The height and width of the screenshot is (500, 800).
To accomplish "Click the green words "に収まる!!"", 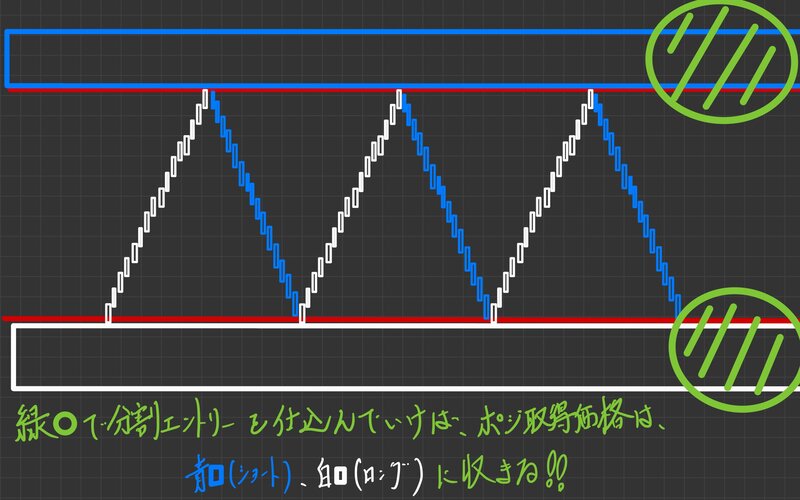I will click(x=501, y=471).
